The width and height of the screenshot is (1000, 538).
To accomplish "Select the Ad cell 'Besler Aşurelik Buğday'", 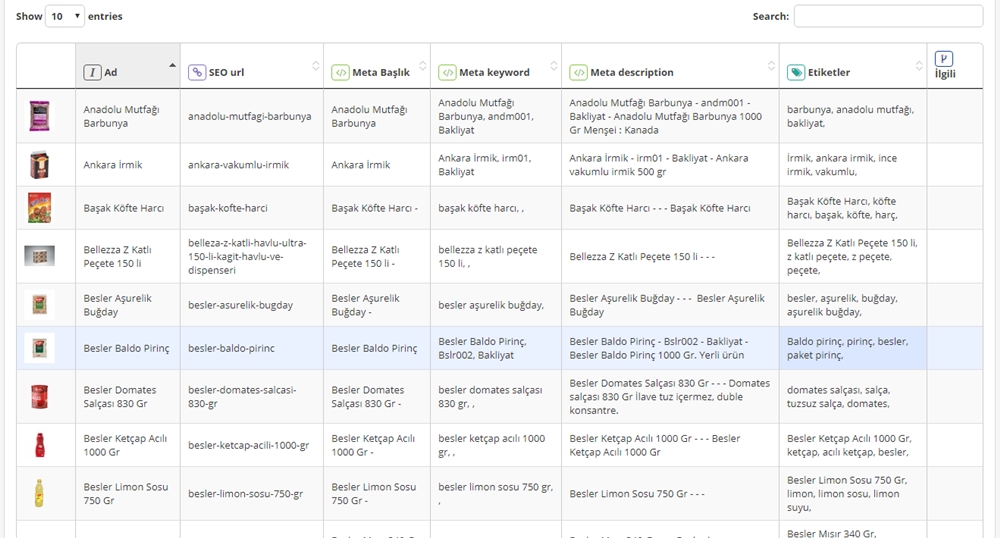I will coord(128,305).
